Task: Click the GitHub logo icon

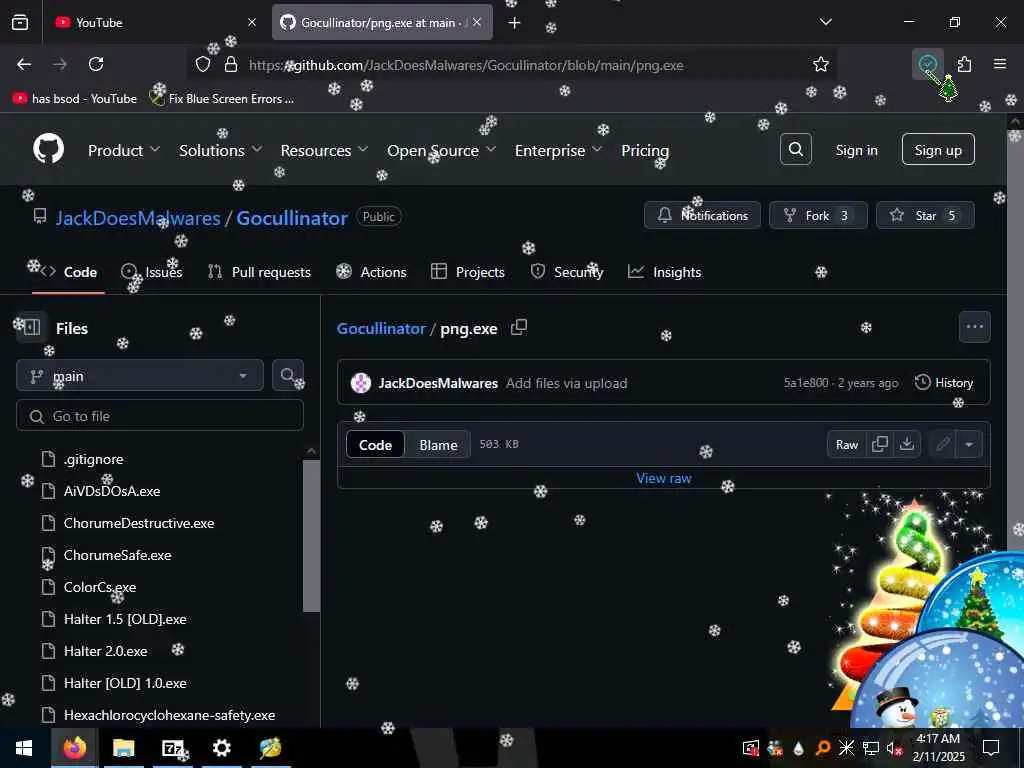Action: pyautogui.click(x=49, y=150)
